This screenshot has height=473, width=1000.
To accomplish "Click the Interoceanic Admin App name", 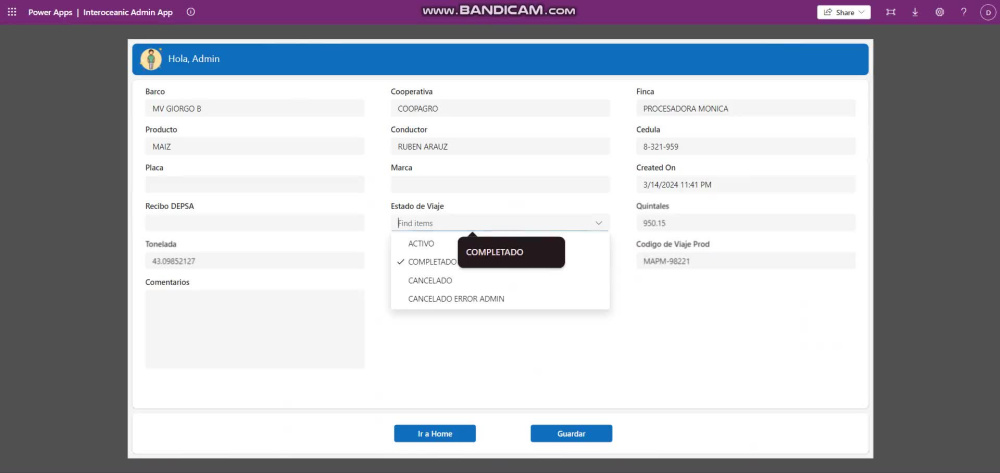I will click(128, 12).
